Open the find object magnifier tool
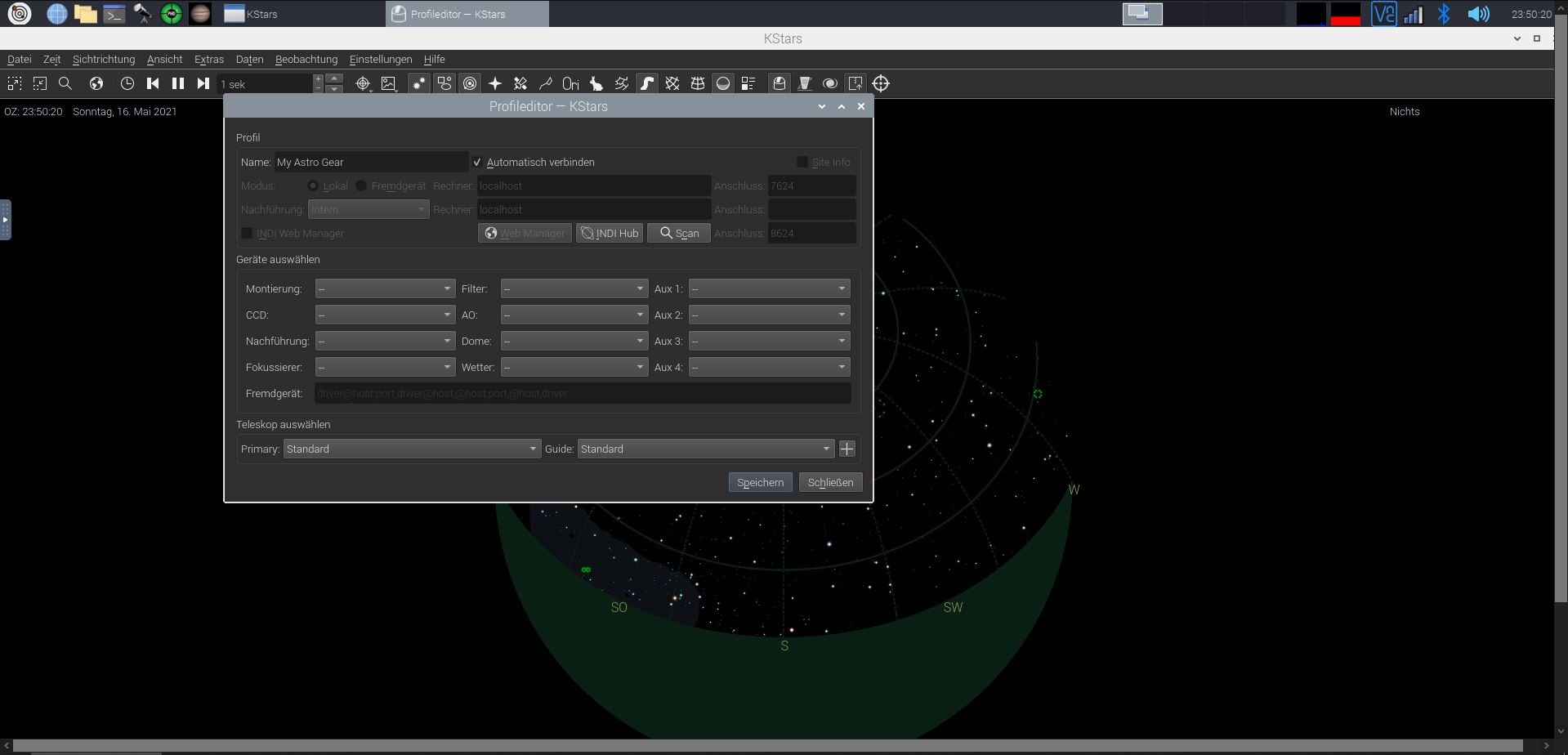 (65, 83)
